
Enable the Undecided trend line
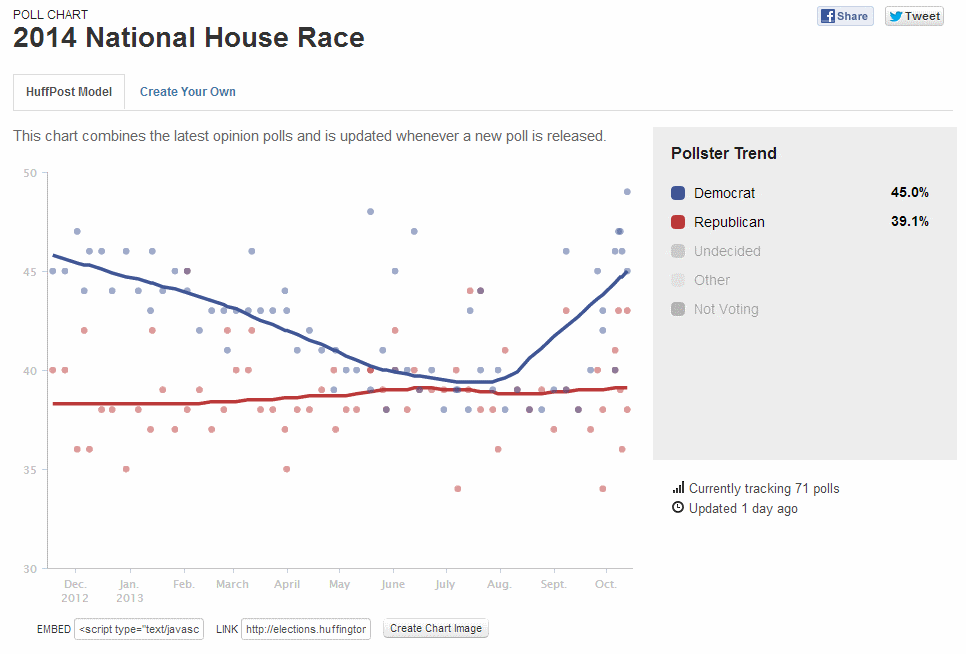[727, 251]
